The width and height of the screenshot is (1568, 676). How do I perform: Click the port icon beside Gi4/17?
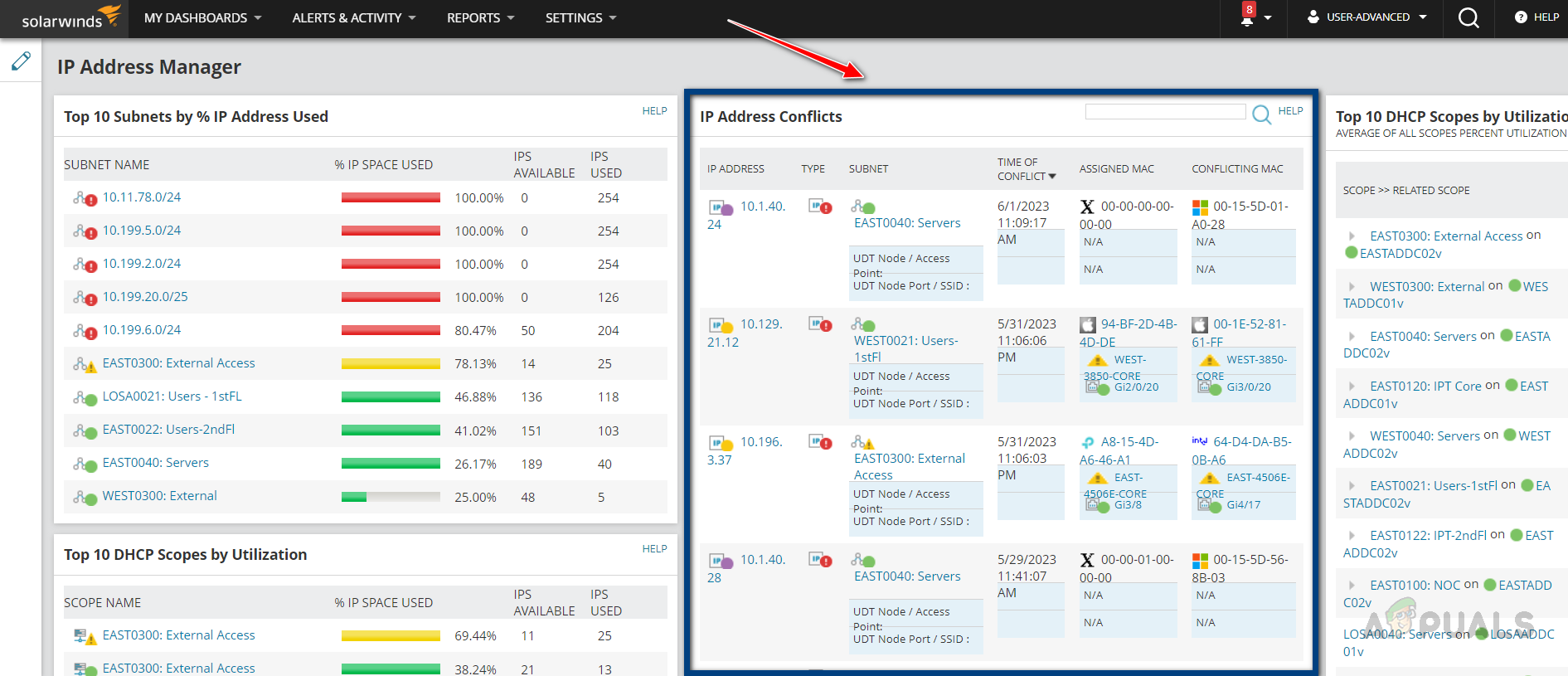tap(1210, 504)
